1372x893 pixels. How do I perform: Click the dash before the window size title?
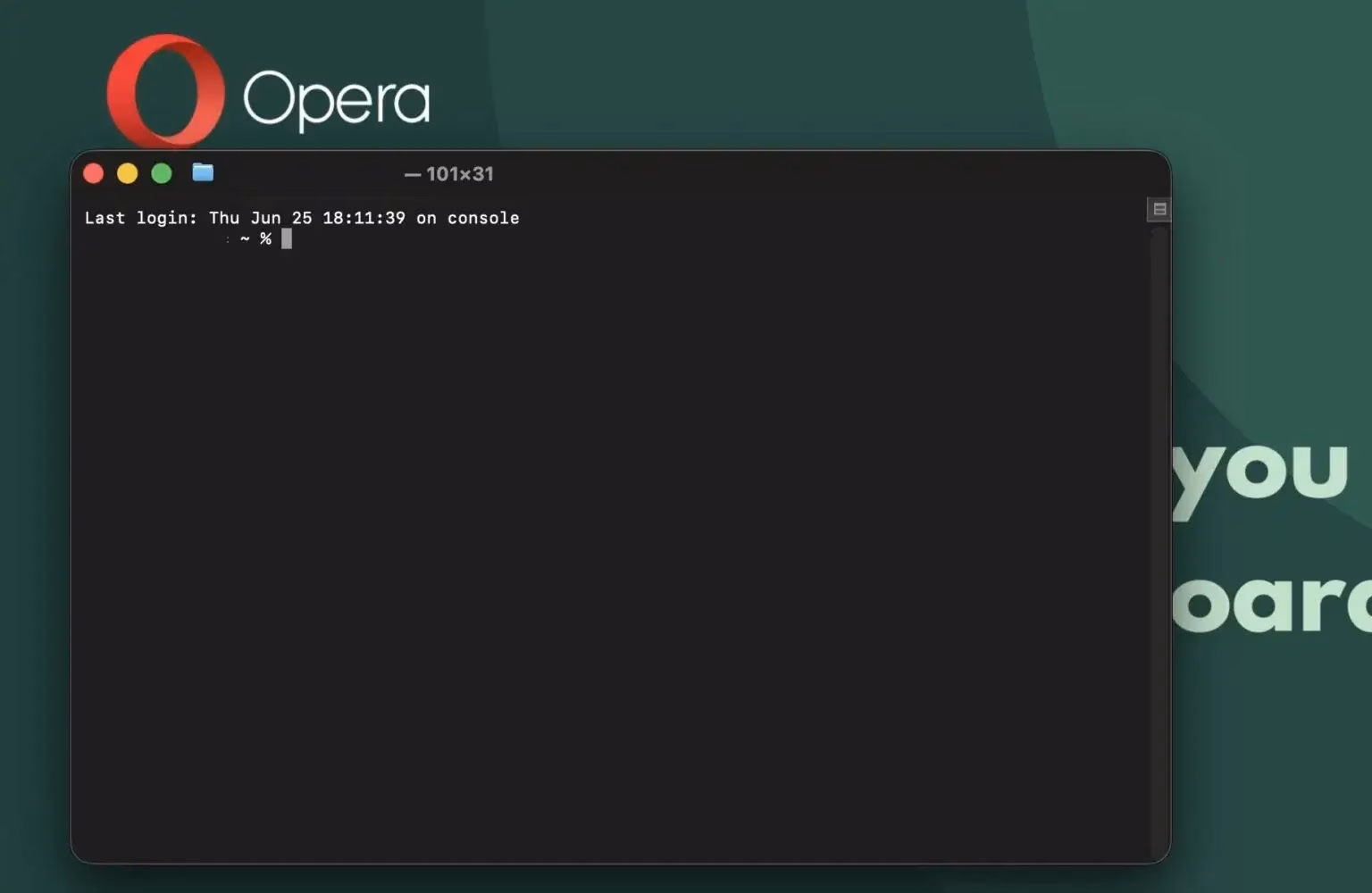tap(413, 175)
